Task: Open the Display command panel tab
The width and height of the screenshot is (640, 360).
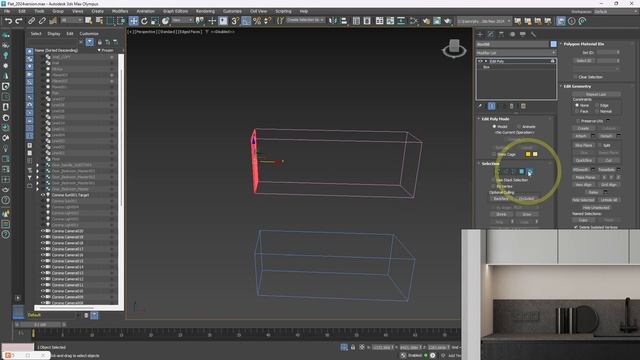Action: (x=522, y=35)
